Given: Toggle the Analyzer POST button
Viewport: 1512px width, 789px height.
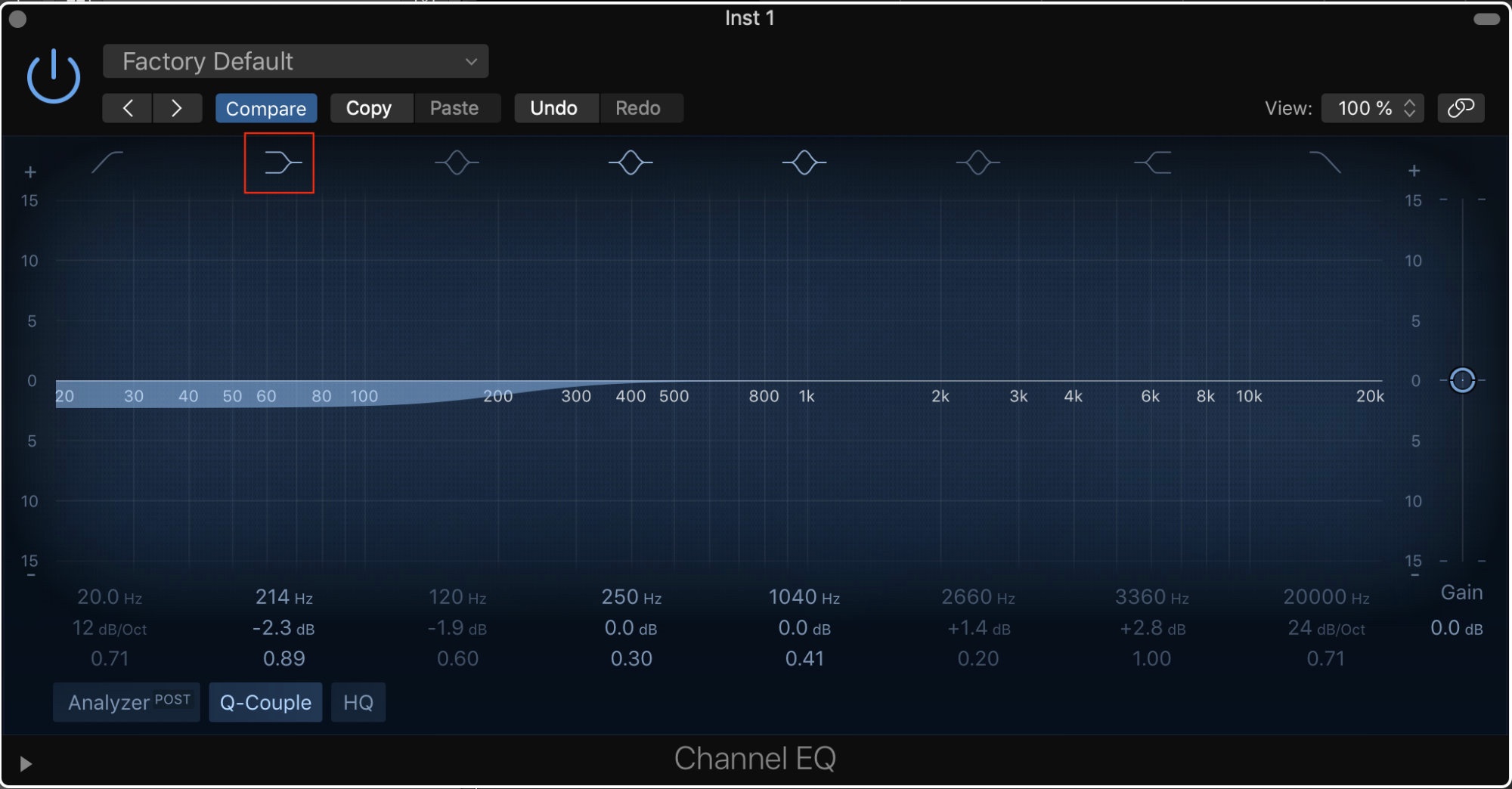Looking at the screenshot, I should point(127,702).
